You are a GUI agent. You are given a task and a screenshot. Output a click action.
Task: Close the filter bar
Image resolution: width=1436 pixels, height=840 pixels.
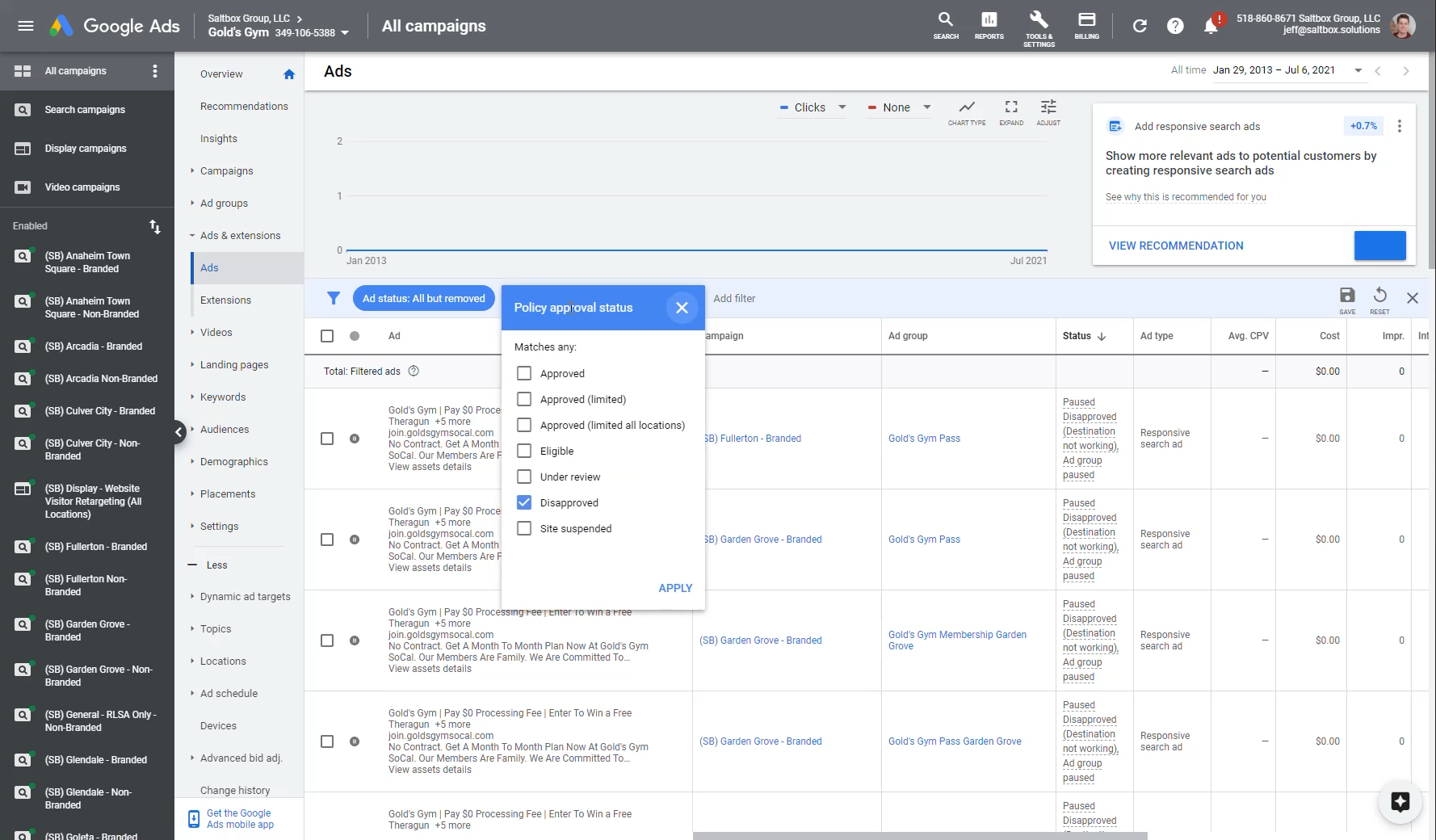[1413, 298]
